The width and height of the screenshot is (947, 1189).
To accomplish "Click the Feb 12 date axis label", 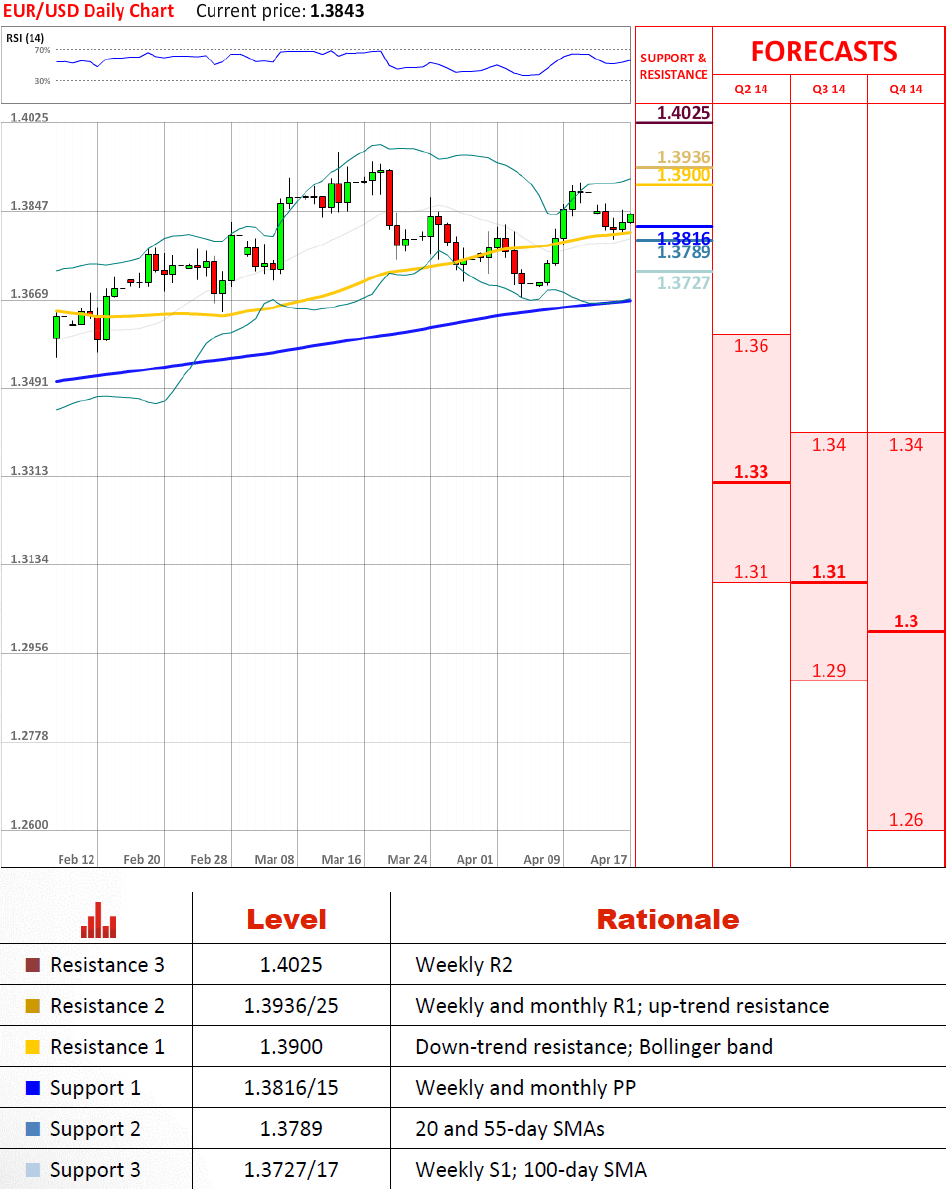I will (x=77, y=859).
